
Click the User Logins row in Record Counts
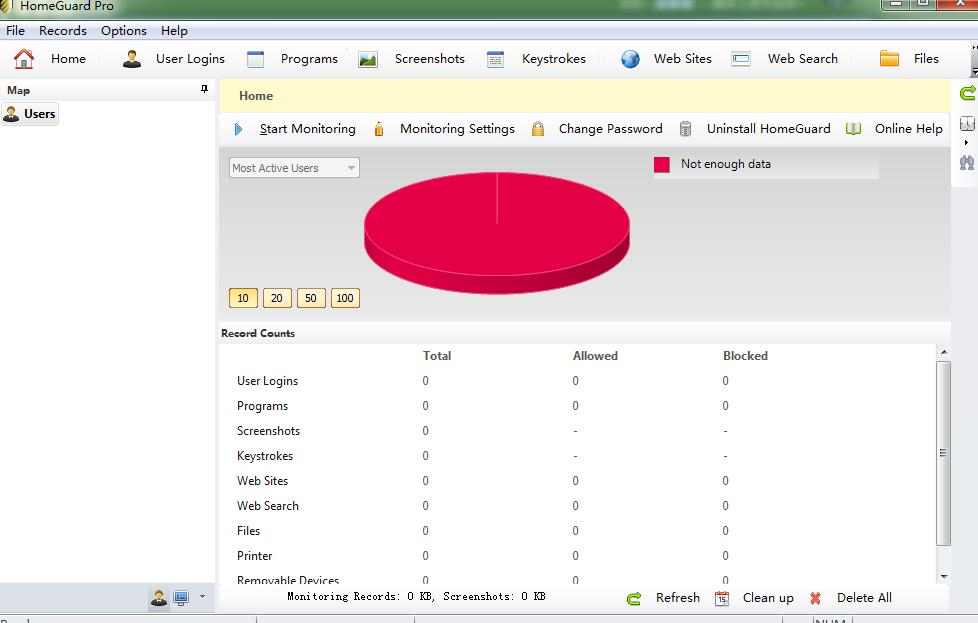579,381
